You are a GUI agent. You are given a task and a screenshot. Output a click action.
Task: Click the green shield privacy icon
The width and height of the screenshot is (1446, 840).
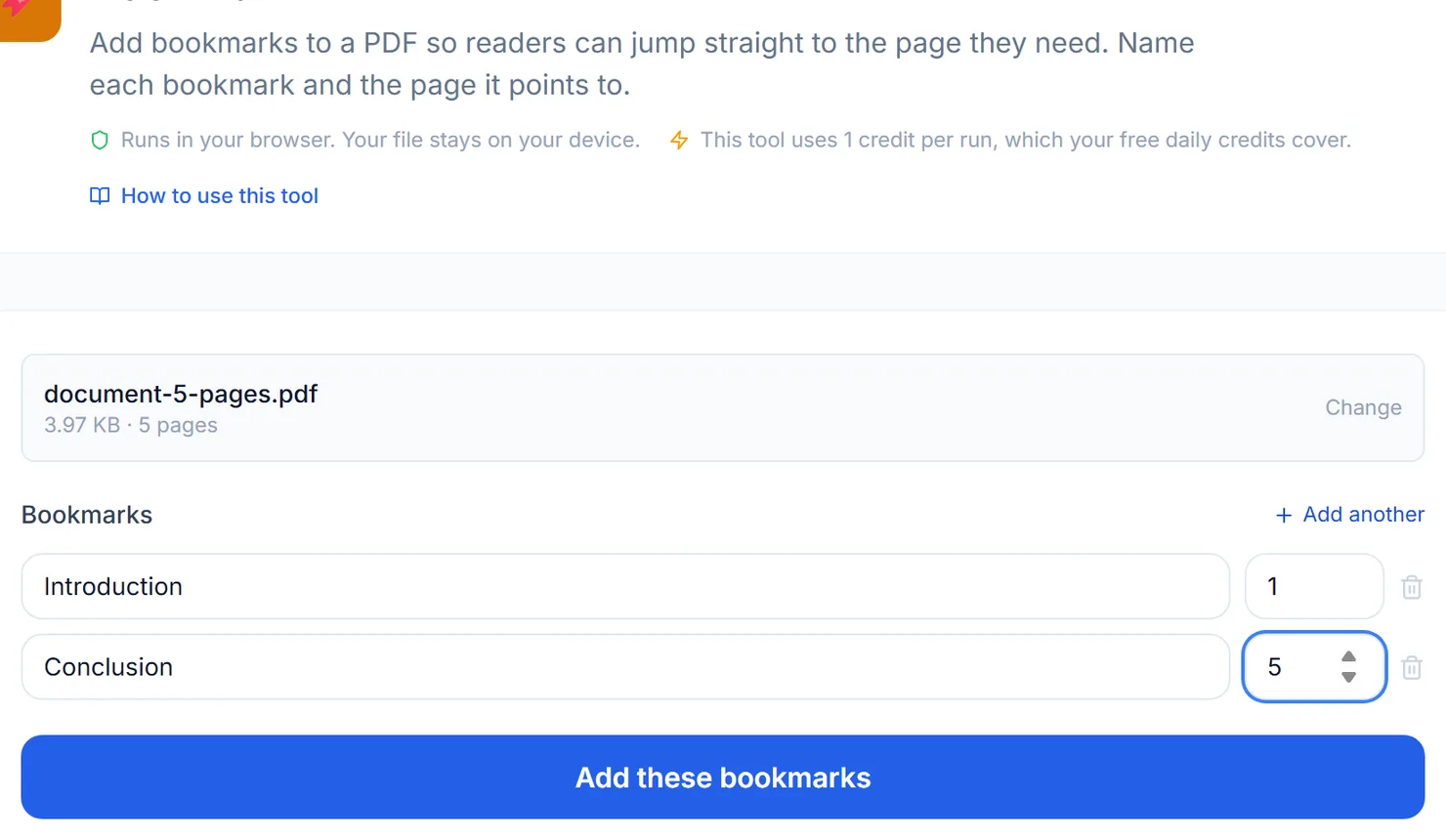[100, 141]
